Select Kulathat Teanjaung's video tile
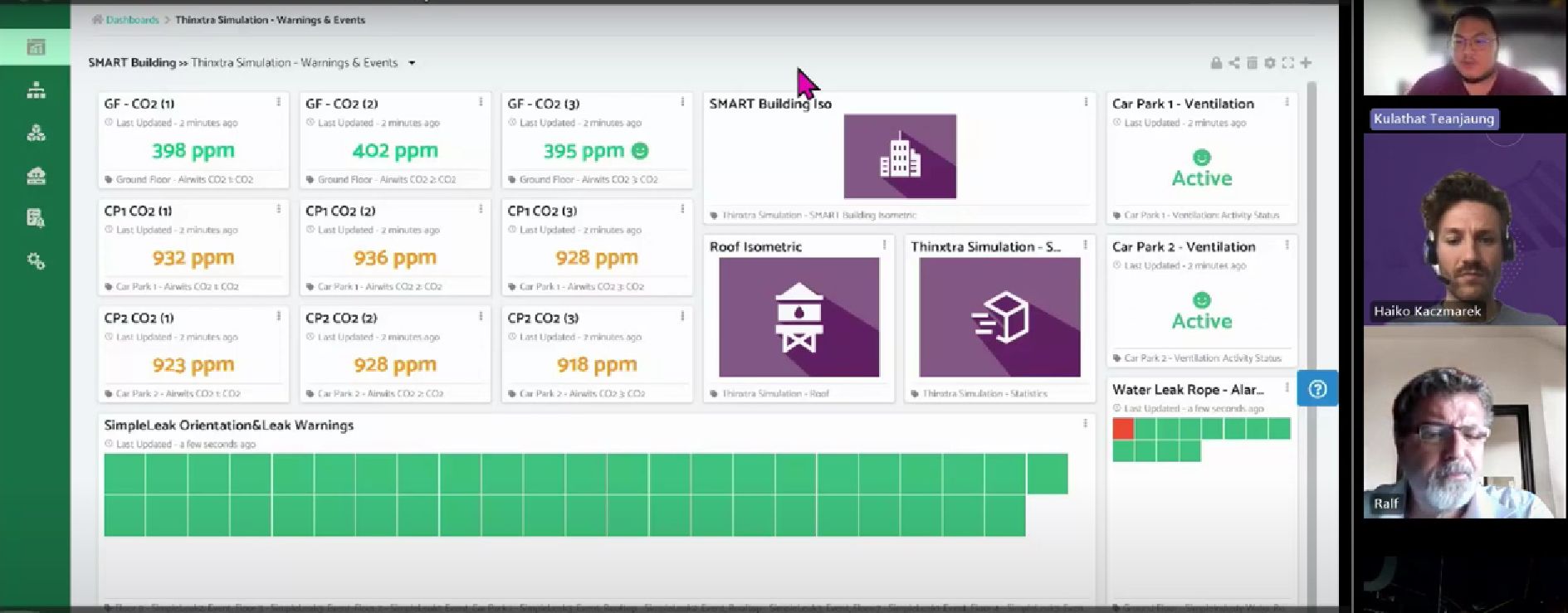This screenshot has height=613, width=1568. click(x=1465, y=47)
